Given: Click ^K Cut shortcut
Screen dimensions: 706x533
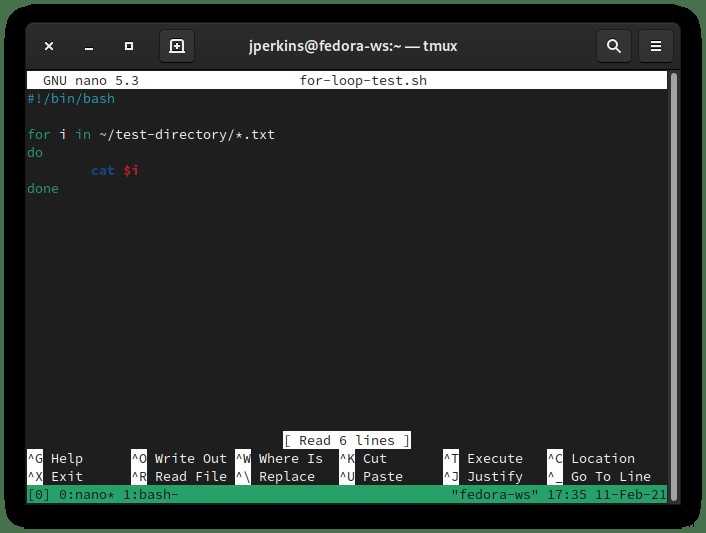Looking at the screenshot, I should pos(363,458).
